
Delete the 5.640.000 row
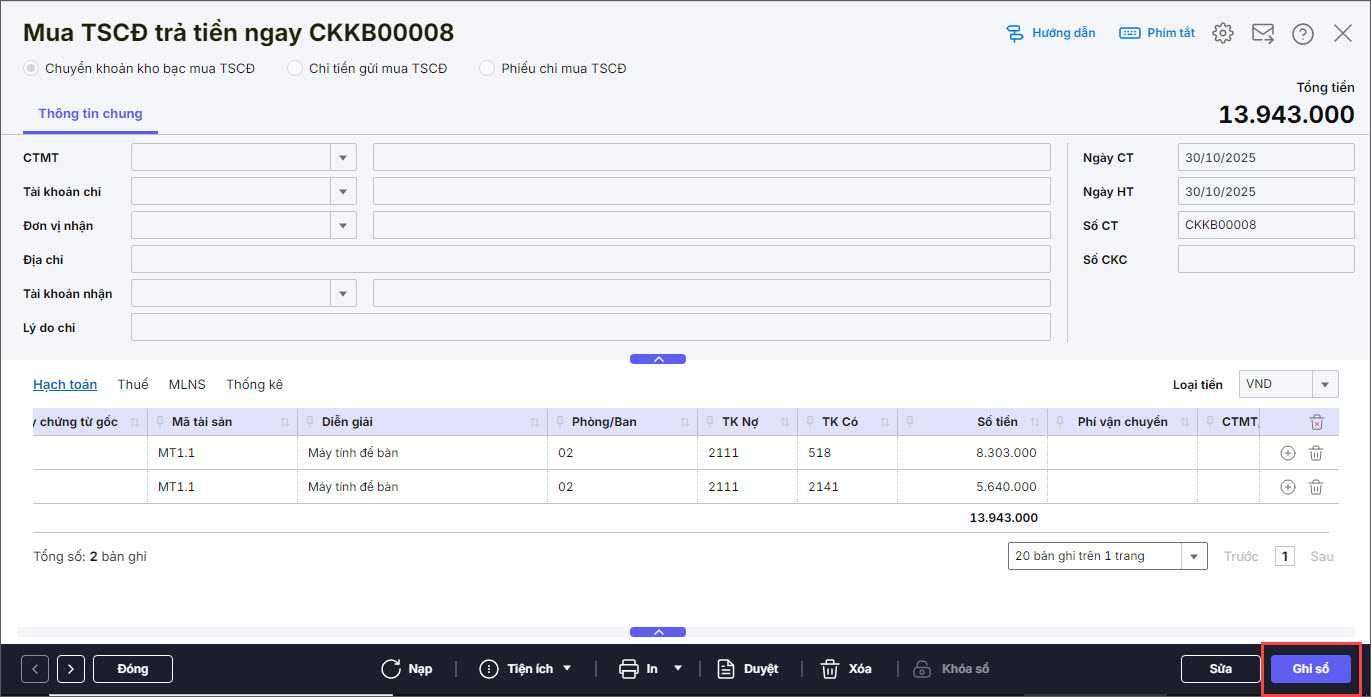point(1316,487)
